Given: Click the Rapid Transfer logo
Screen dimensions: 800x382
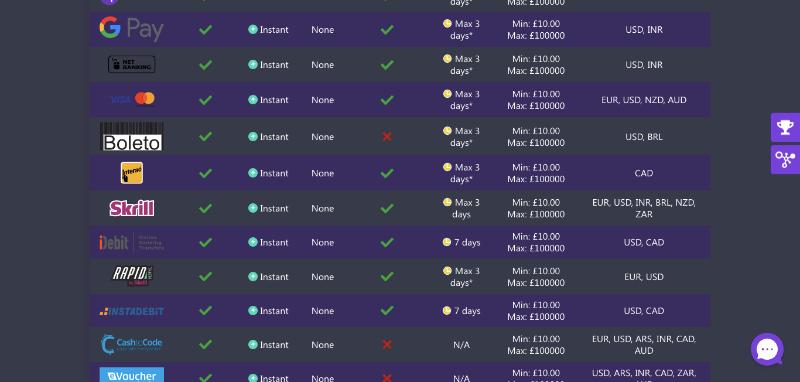Looking at the screenshot, I should 132,276.
